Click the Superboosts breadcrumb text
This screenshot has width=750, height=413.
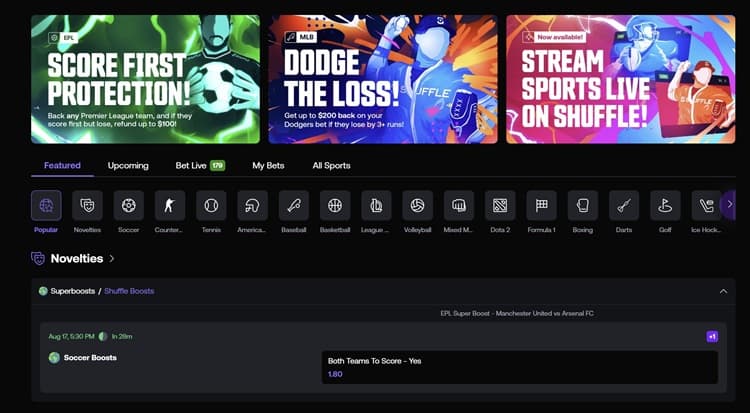point(73,291)
